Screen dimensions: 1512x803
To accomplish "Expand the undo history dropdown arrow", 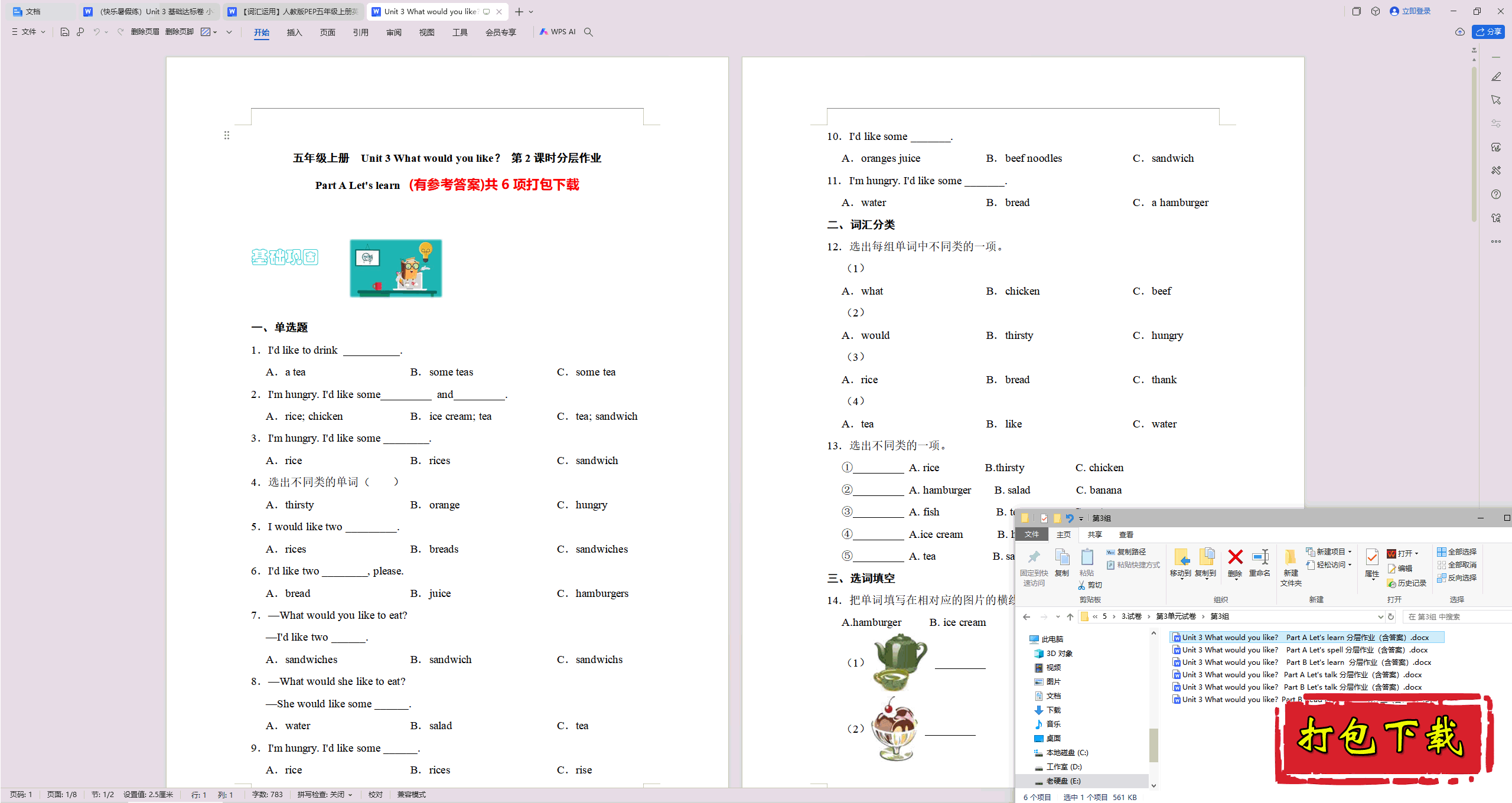I will (106, 32).
